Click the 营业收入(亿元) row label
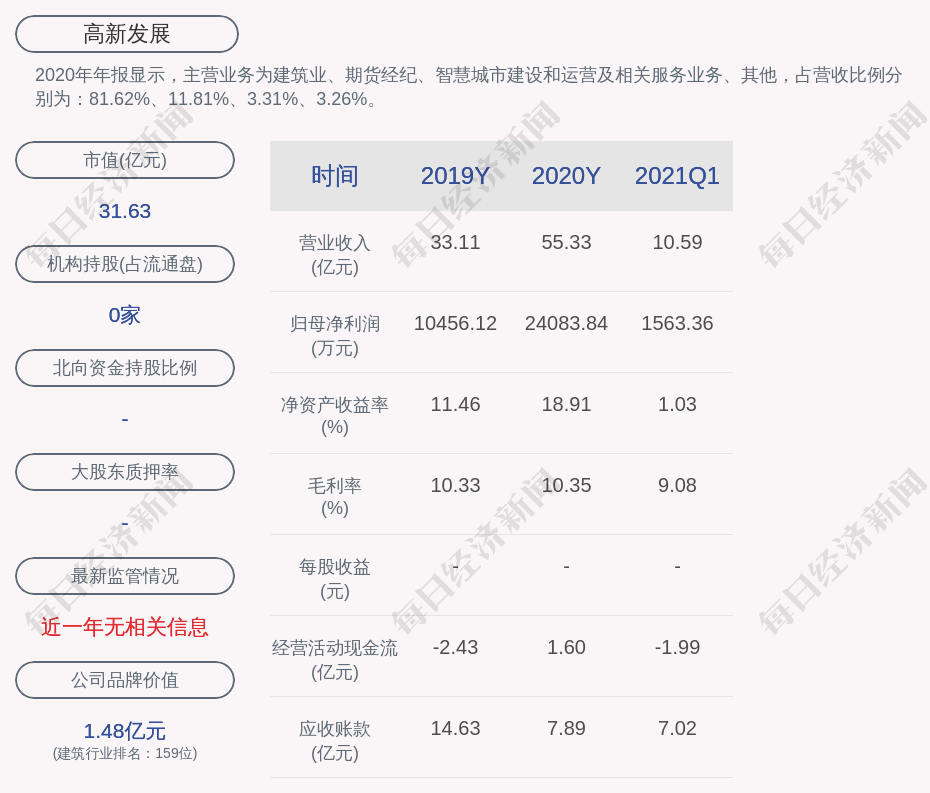Viewport: 930px width, 793px height. [x=335, y=254]
